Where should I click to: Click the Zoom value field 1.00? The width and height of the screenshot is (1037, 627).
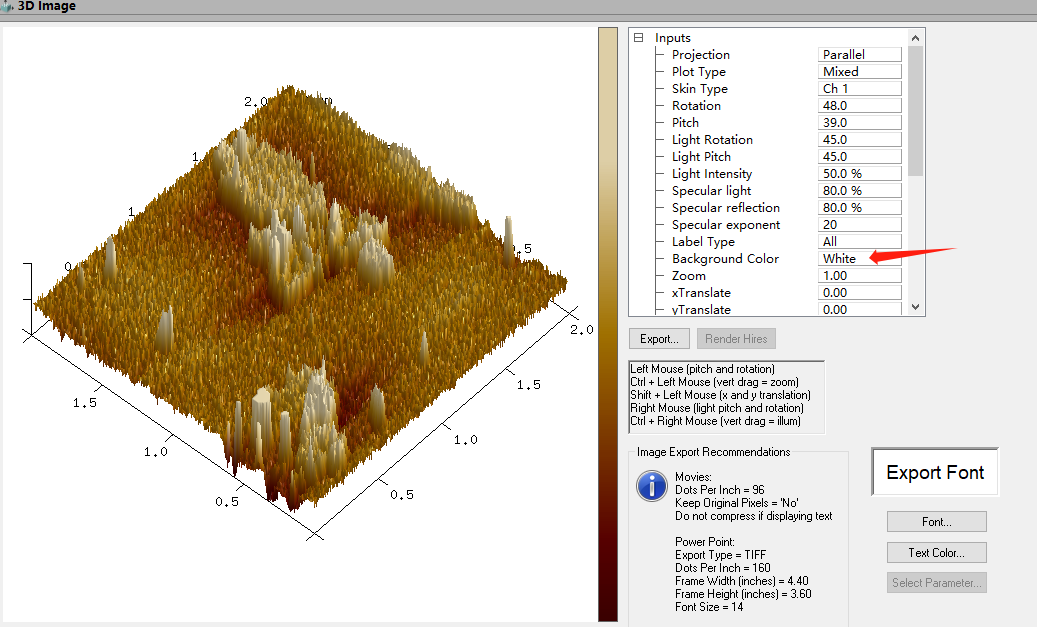tap(859, 276)
